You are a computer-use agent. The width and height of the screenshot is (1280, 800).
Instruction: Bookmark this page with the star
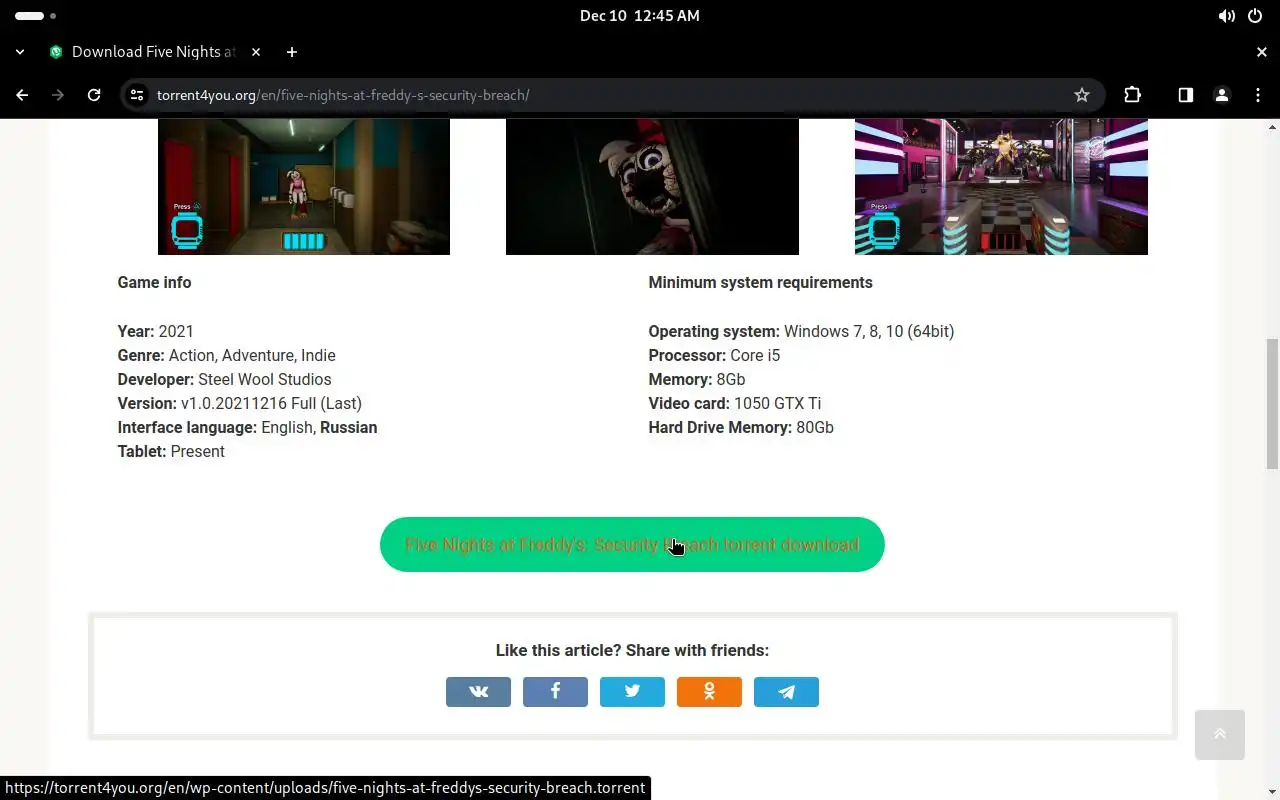(x=1081, y=95)
